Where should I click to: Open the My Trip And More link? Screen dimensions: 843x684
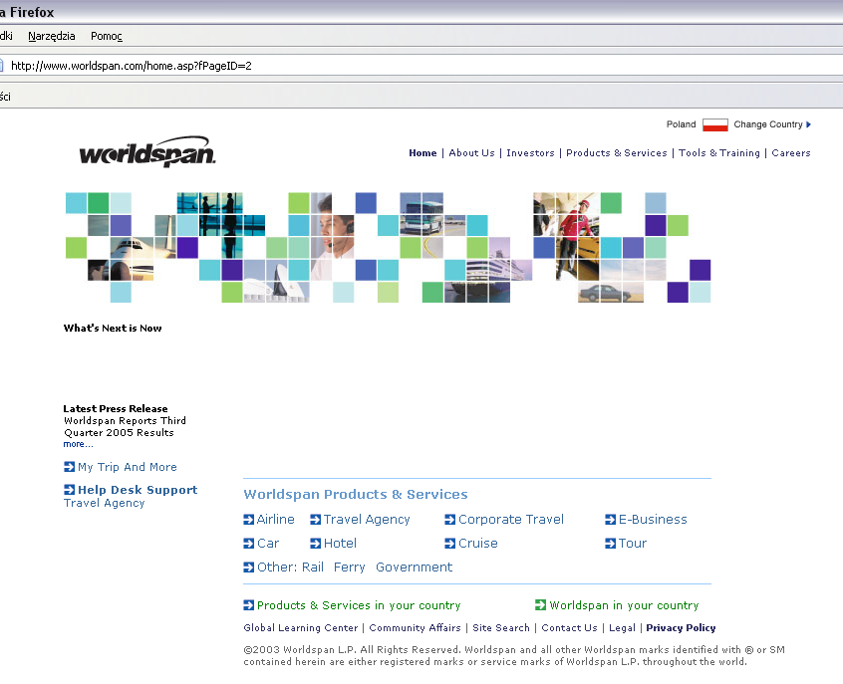(x=127, y=467)
